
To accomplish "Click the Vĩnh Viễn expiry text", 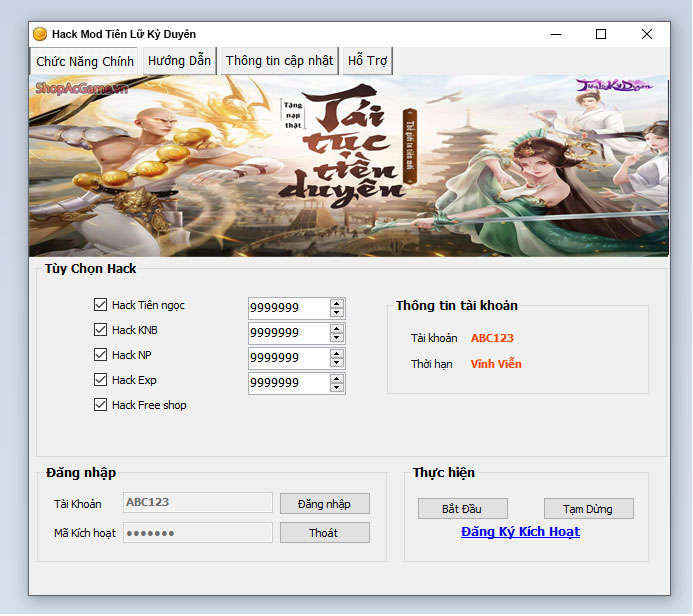I will pyautogui.click(x=496, y=364).
